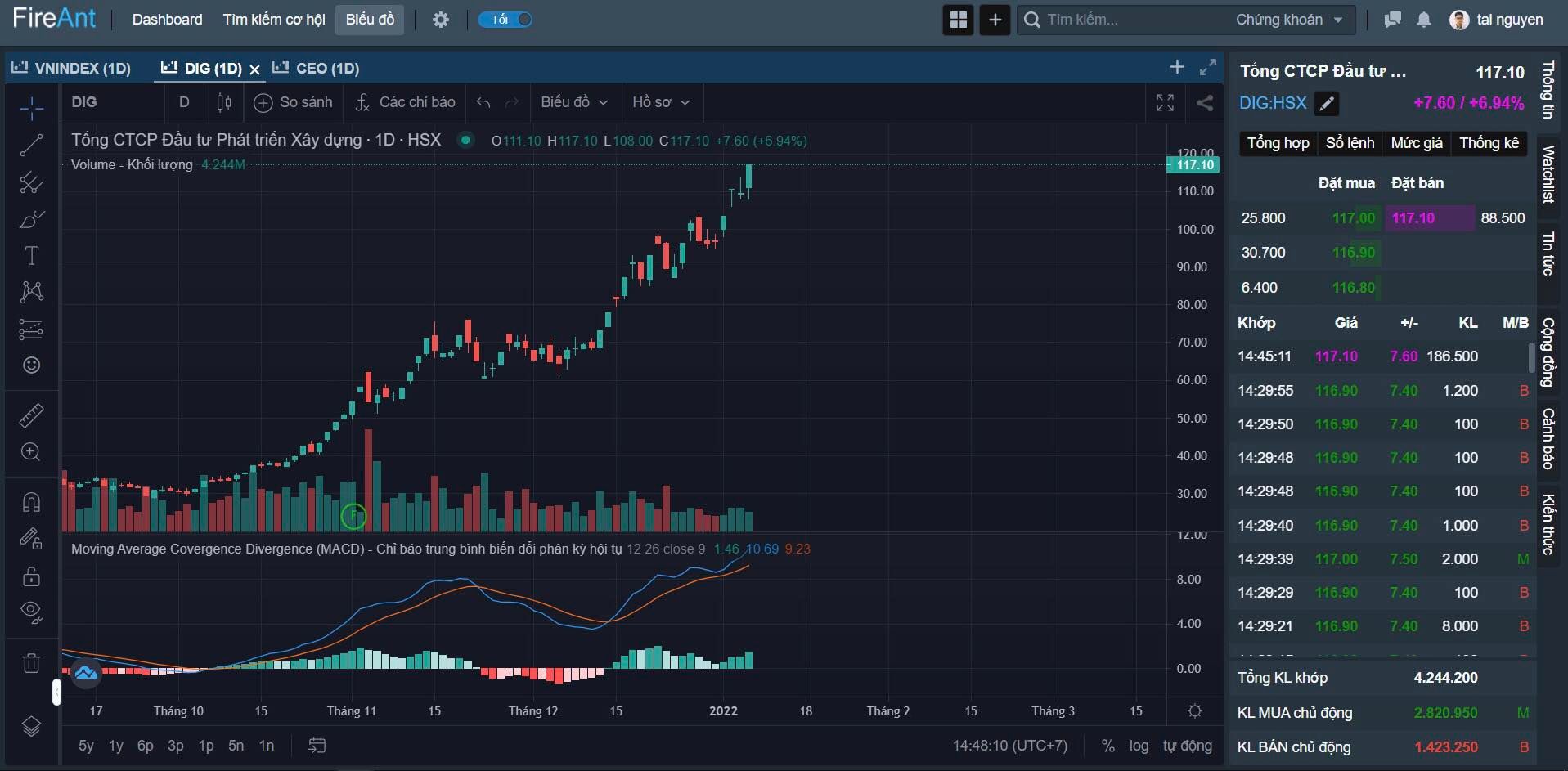Share the chart via share icon

[1205, 102]
